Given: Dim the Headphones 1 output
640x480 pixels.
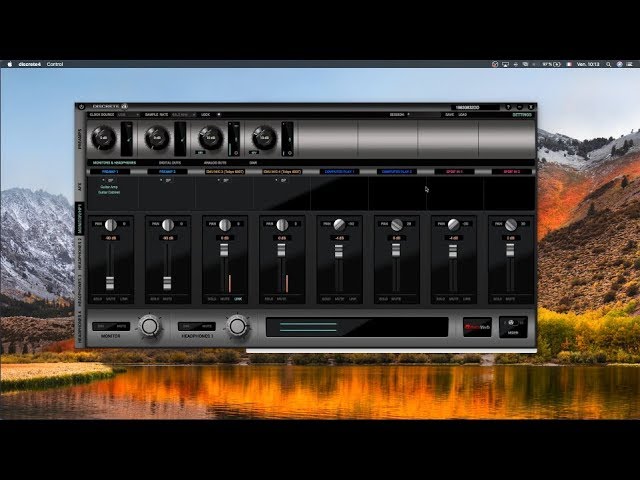Looking at the screenshot, I should pyautogui.click(x=187, y=327).
